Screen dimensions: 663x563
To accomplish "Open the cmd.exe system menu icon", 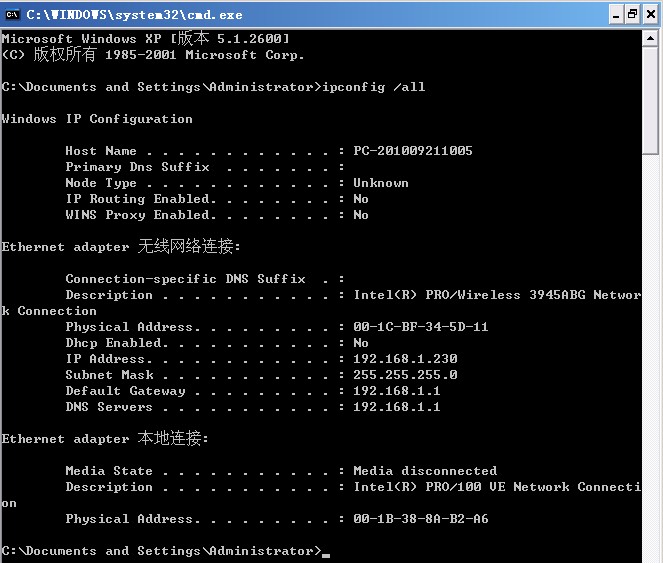I will tap(11, 14).
